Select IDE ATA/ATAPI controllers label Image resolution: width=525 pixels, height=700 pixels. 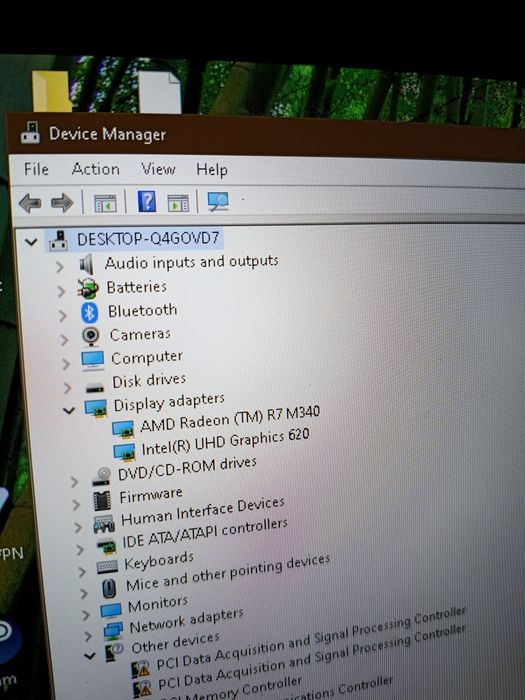205,533
